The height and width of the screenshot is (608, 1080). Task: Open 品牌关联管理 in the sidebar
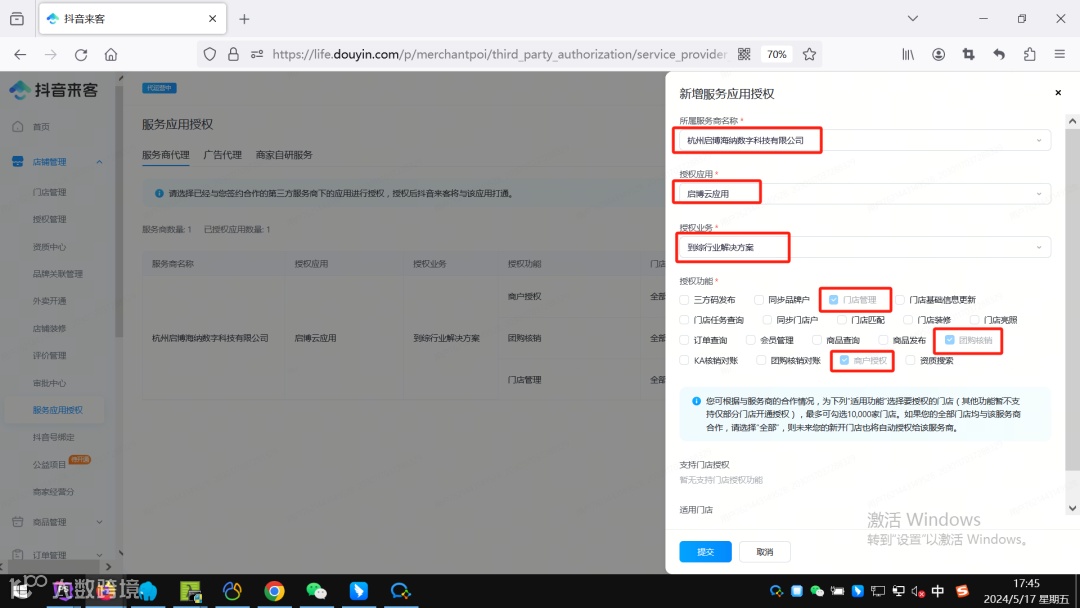click(58, 274)
